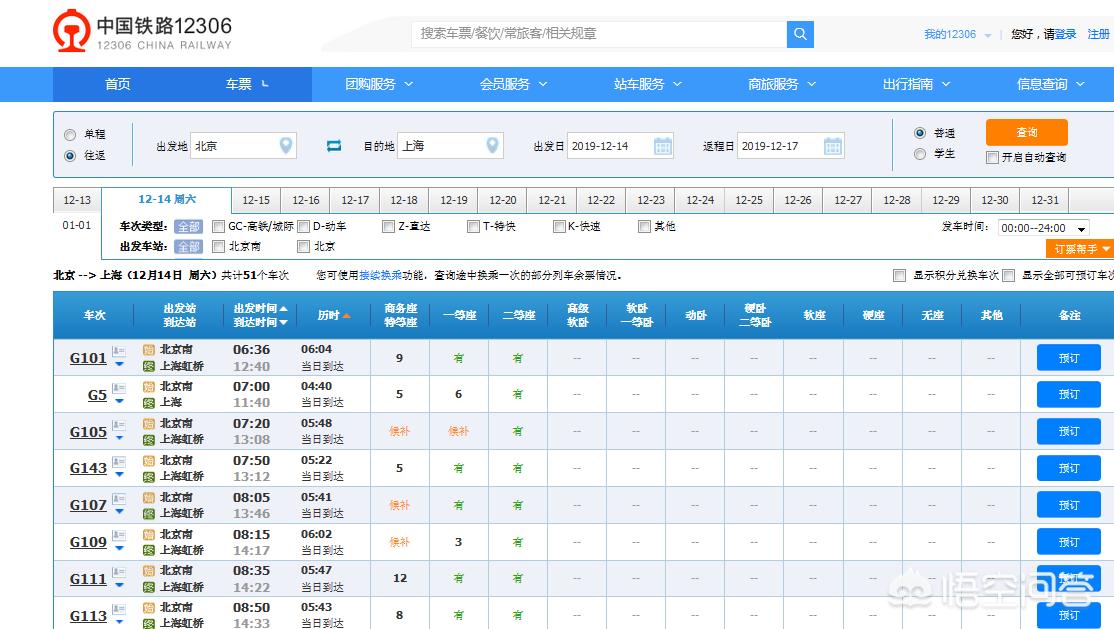Check the 其他 train type

tap(644, 227)
